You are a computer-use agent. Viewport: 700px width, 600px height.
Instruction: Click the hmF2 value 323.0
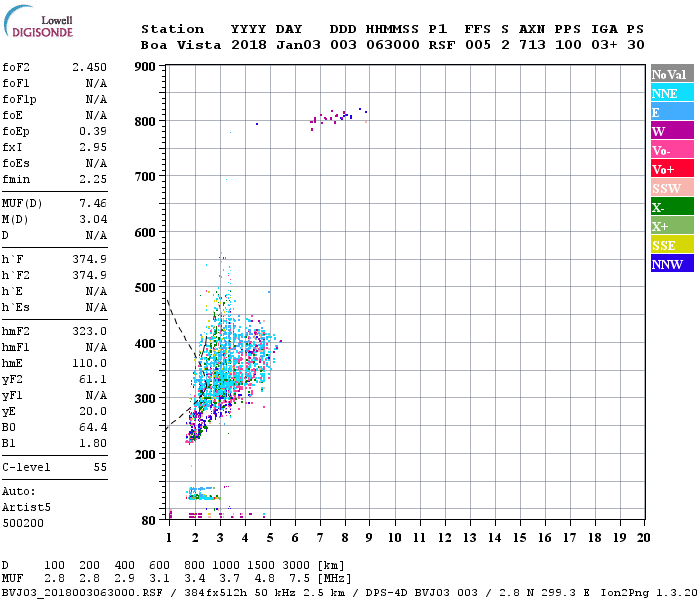coord(89,331)
